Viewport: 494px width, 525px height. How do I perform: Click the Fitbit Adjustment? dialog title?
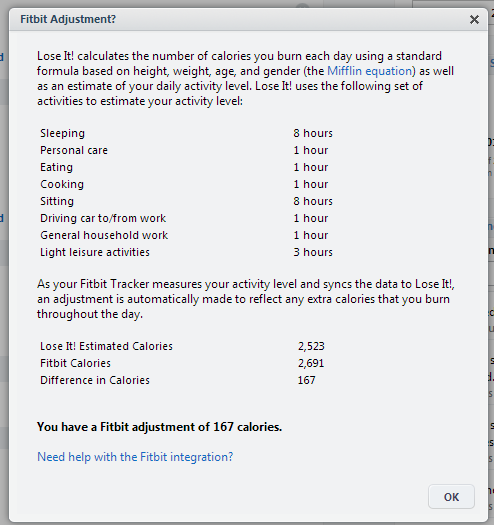68,19
